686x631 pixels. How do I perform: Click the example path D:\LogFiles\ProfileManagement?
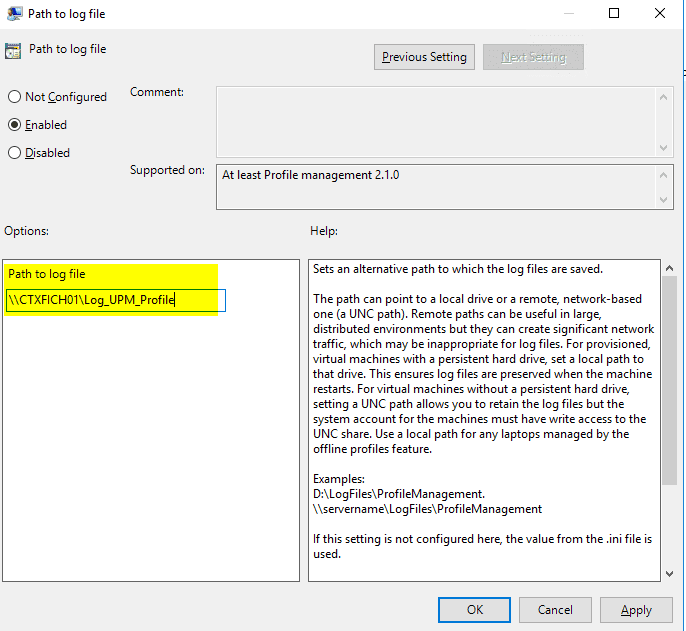coord(399,494)
